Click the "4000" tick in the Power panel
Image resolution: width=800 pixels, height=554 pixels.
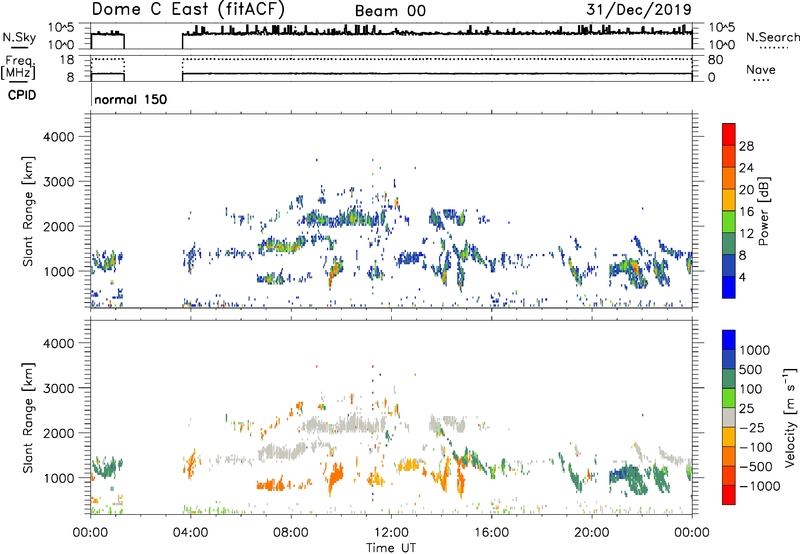[x=58, y=137]
